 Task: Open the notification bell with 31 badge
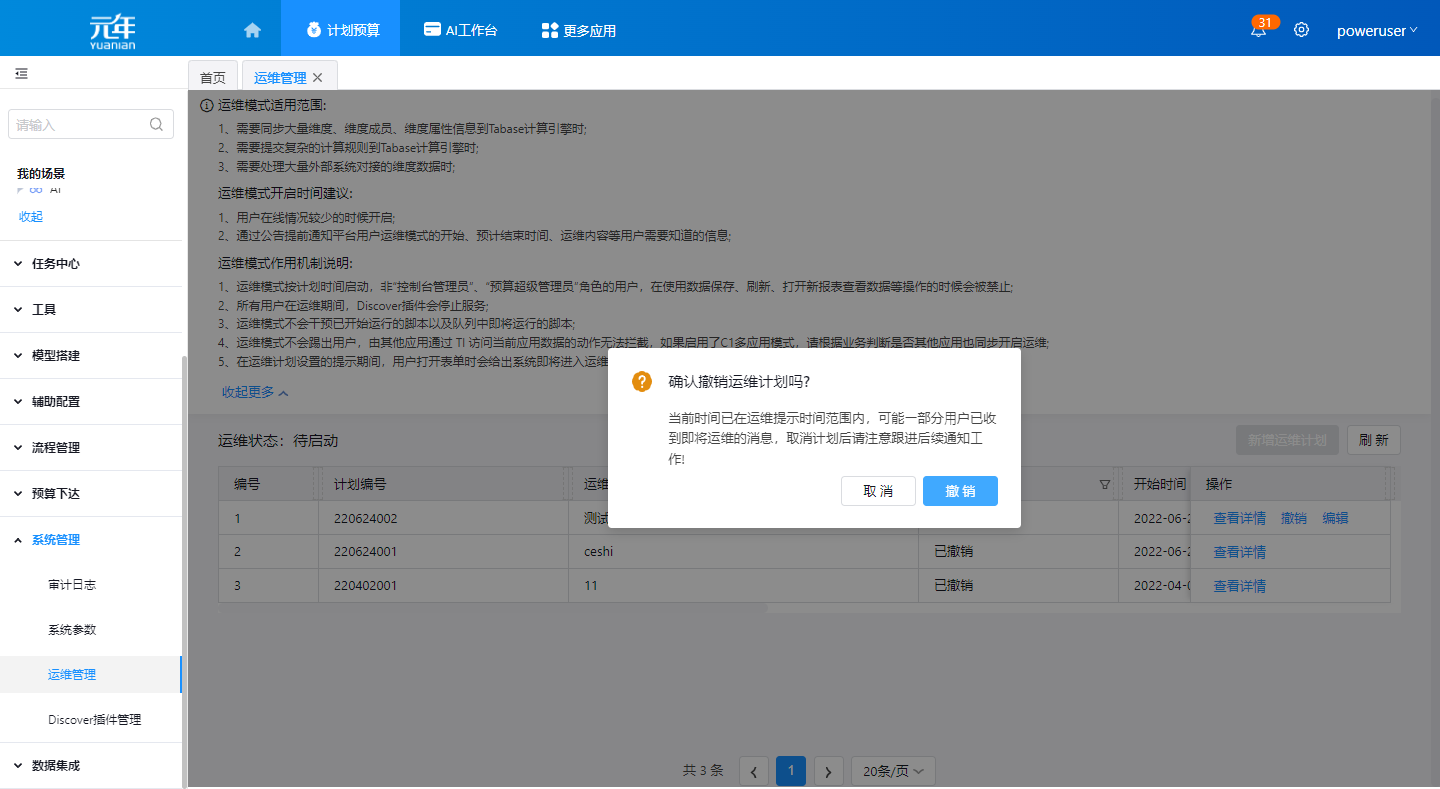click(x=1258, y=30)
